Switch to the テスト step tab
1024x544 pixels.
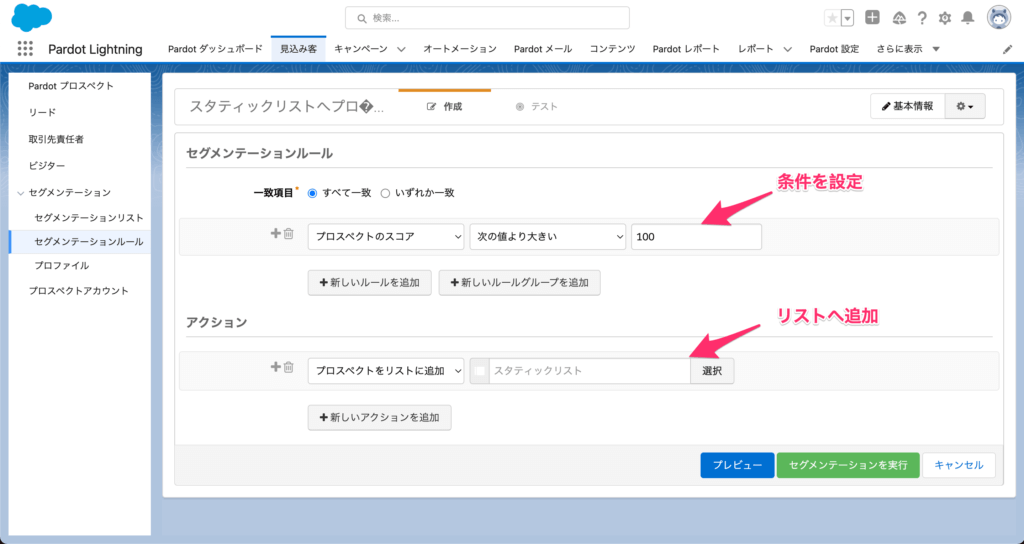536,106
